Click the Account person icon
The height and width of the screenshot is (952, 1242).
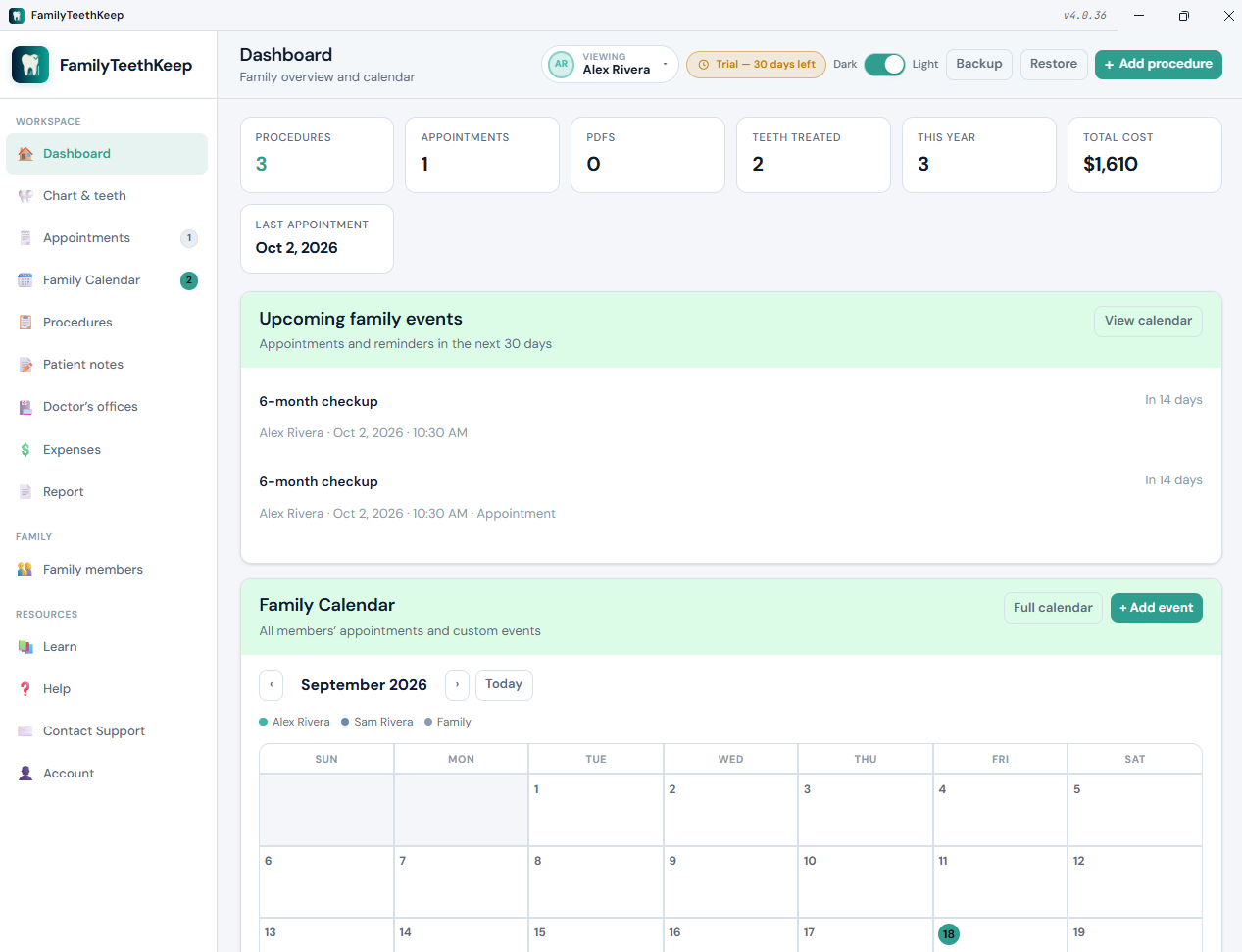click(25, 774)
